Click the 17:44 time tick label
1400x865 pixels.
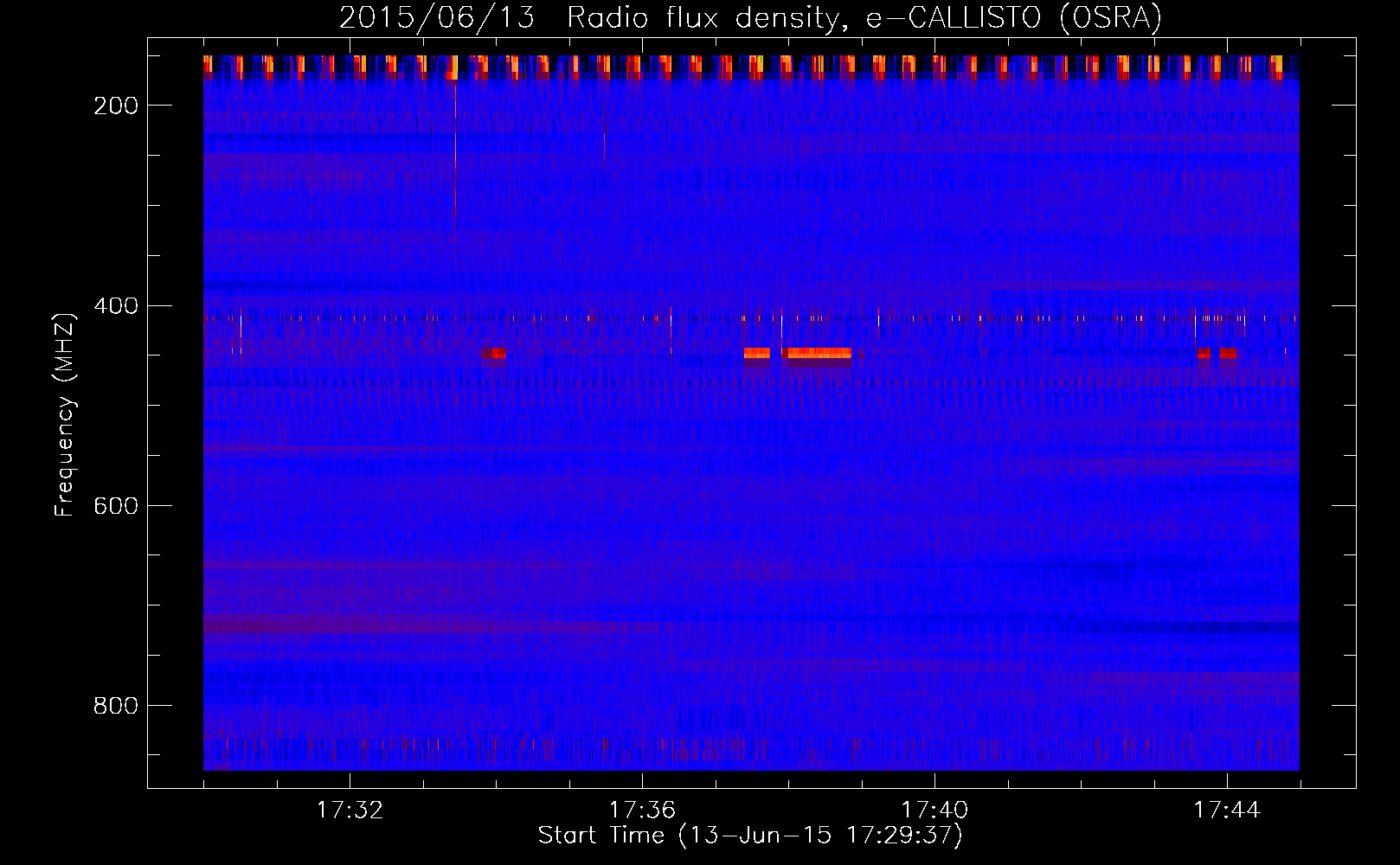[1227, 811]
